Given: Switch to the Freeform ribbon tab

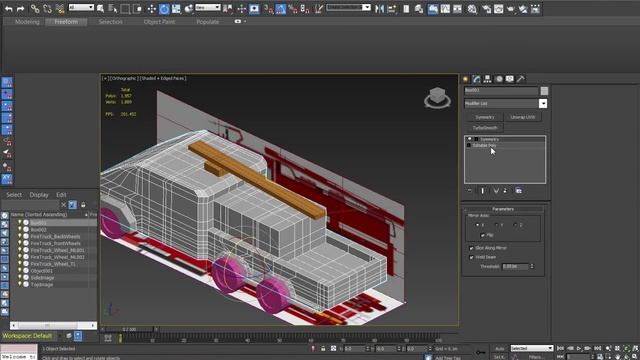Looking at the screenshot, I should [66, 22].
